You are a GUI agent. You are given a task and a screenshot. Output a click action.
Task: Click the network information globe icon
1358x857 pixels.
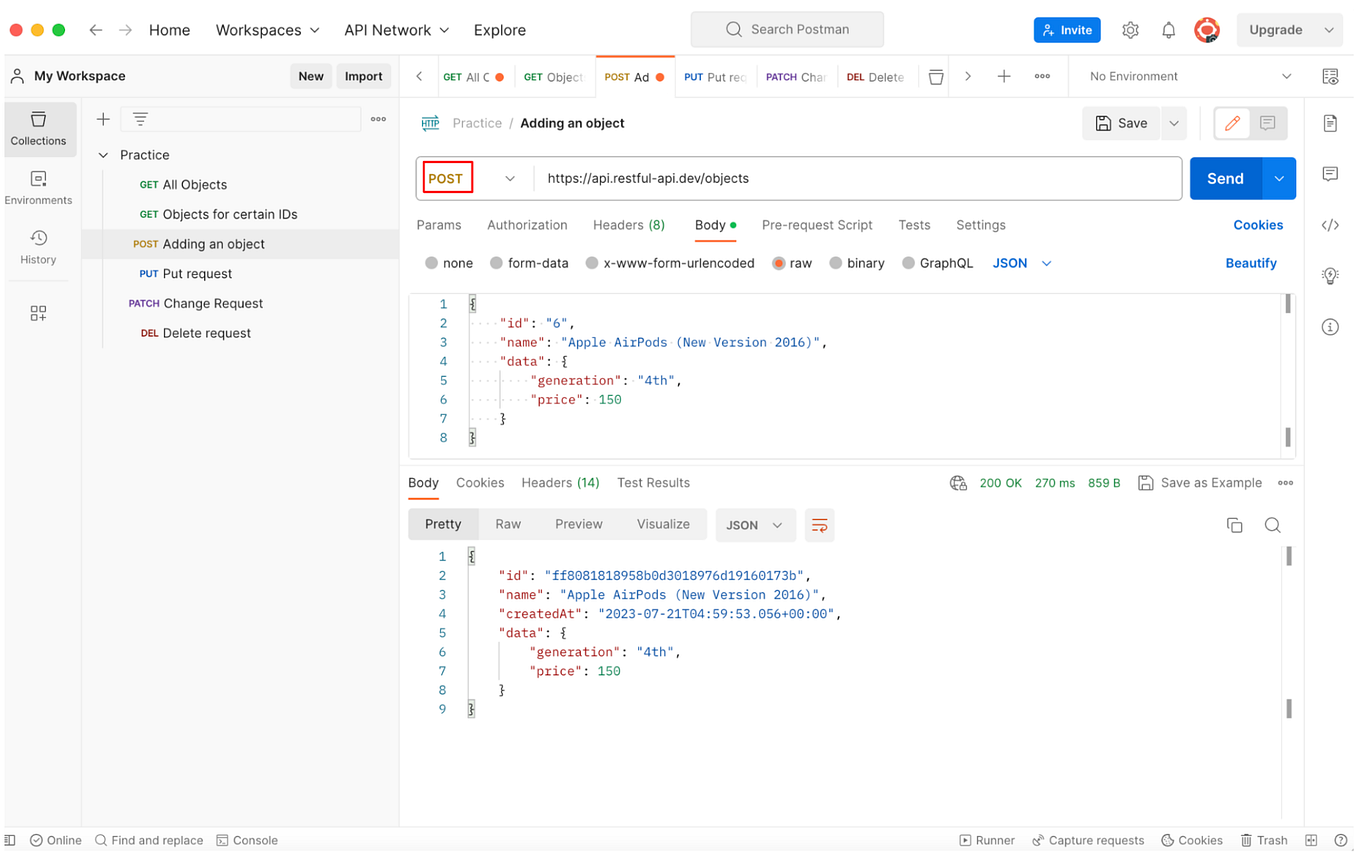(958, 483)
